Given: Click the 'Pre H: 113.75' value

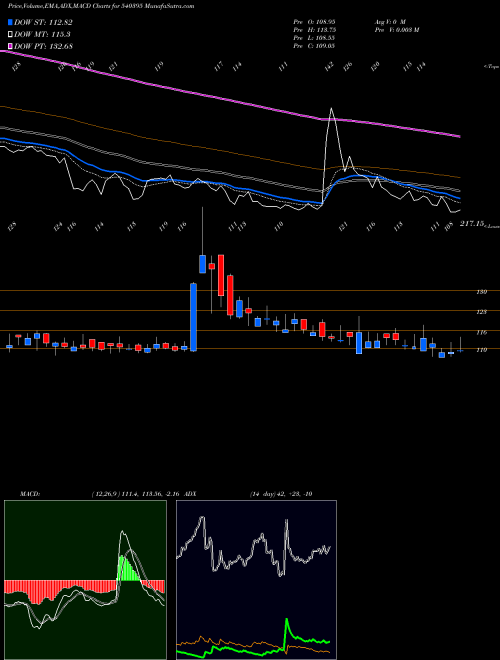Looking at the screenshot, I should pos(314,30).
